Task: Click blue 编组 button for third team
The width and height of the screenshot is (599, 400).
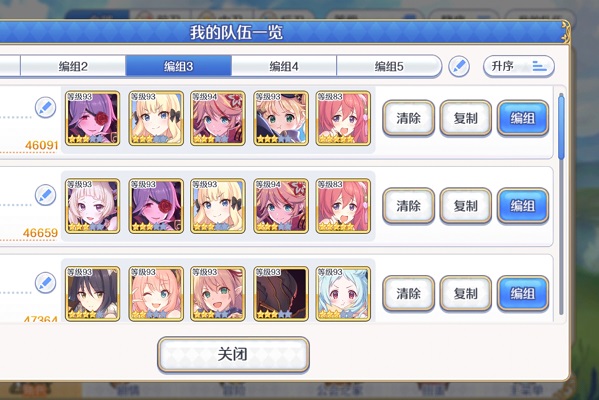Action: click(x=523, y=293)
